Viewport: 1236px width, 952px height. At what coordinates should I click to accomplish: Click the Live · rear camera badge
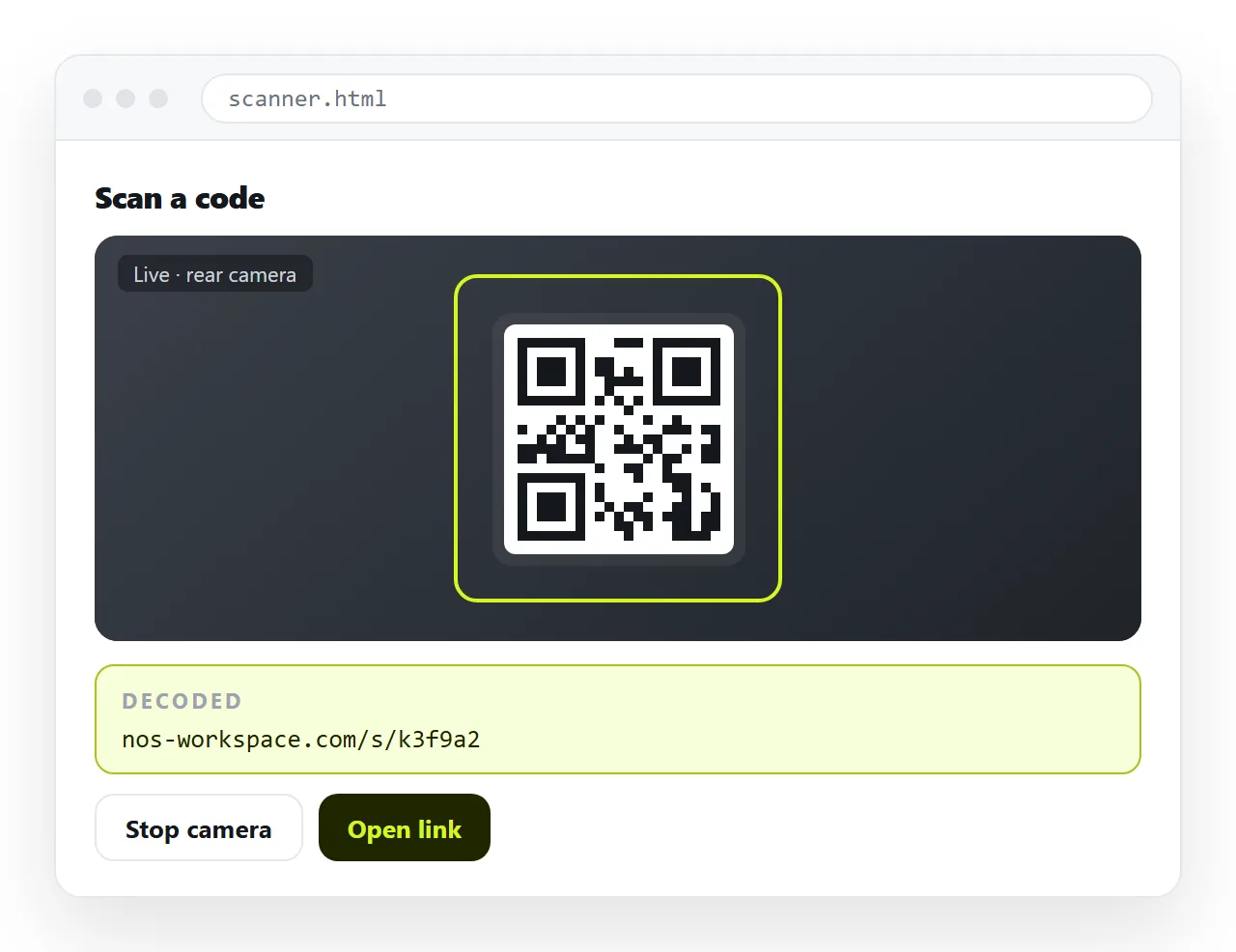[x=215, y=274]
